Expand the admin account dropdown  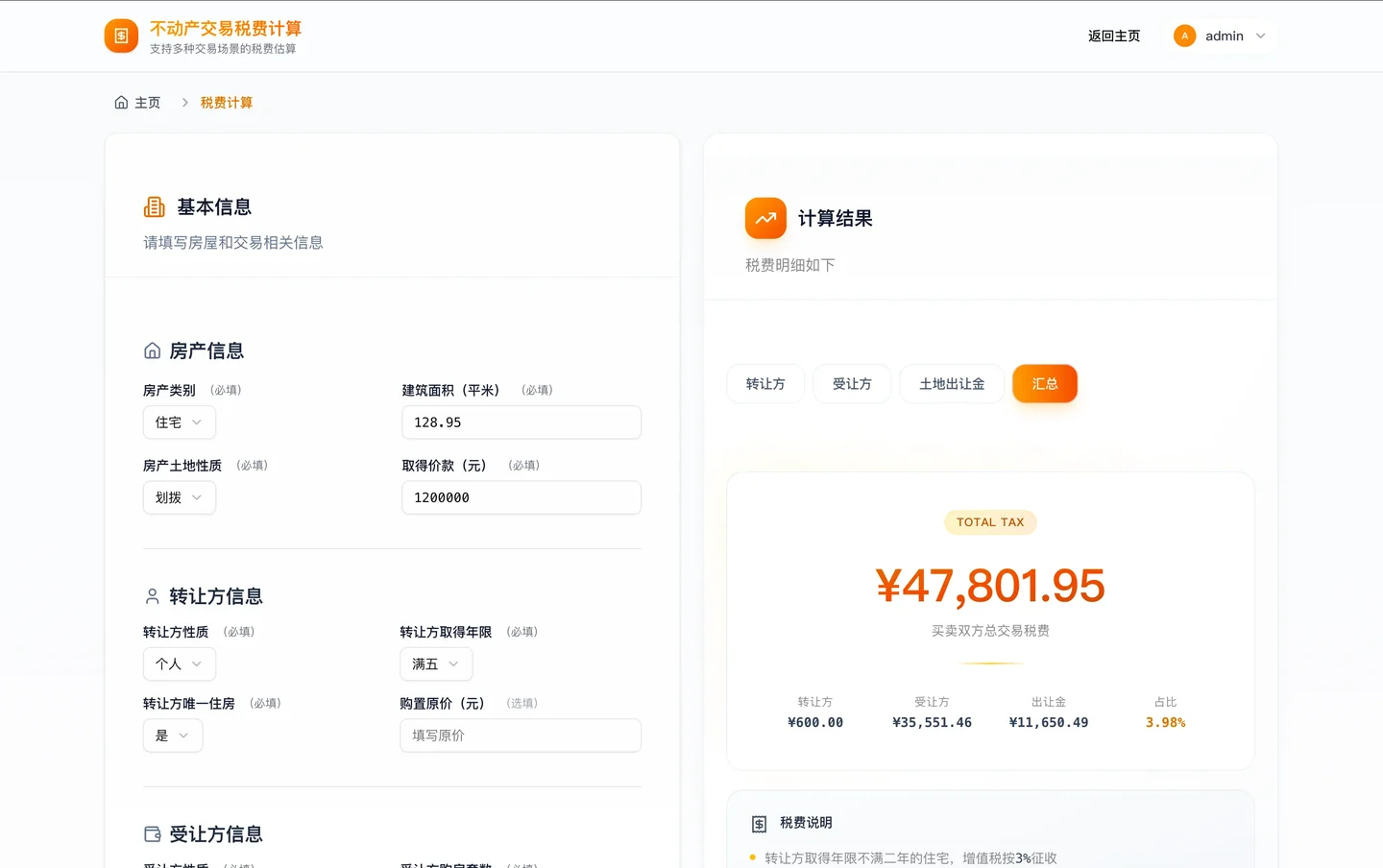point(1222,36)
